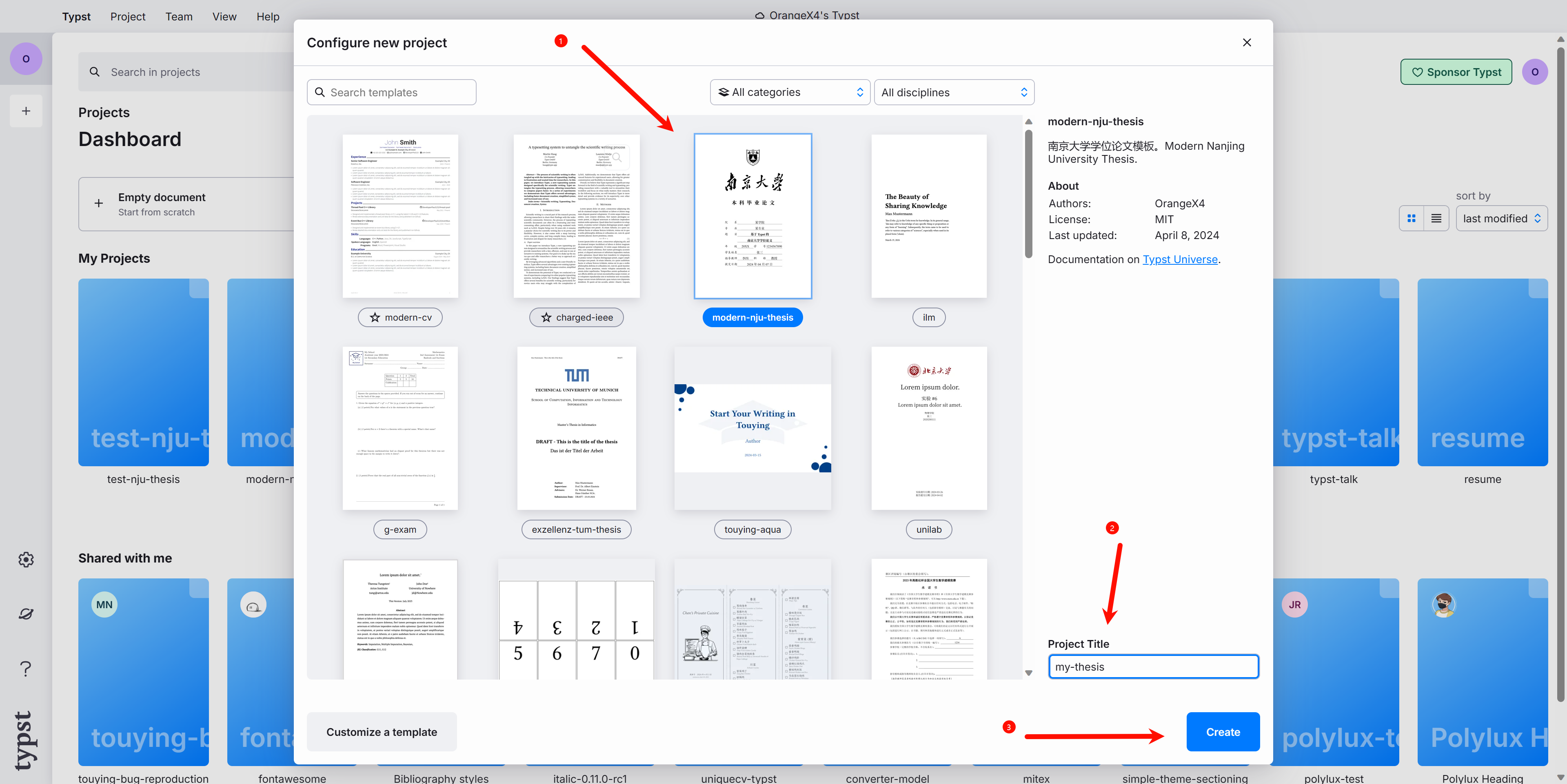Open the Project menu

pos(128,16)
